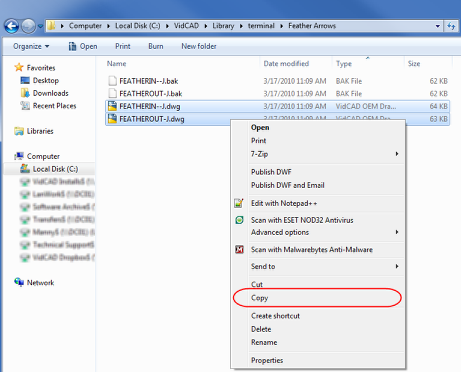Click Print in the toolbar

[x=123, y=46]
